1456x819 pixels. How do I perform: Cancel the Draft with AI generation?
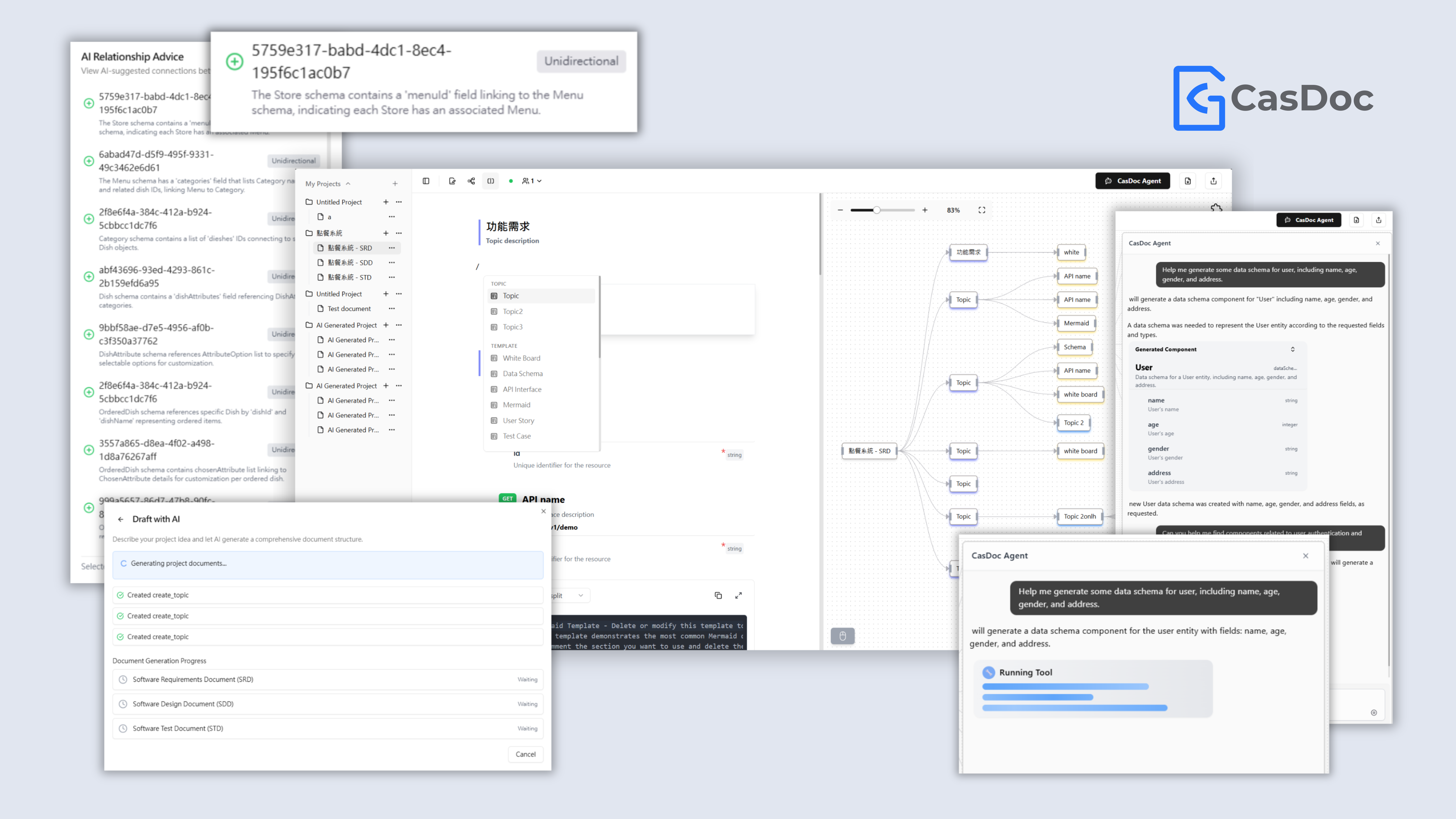(x=525, y=754)
